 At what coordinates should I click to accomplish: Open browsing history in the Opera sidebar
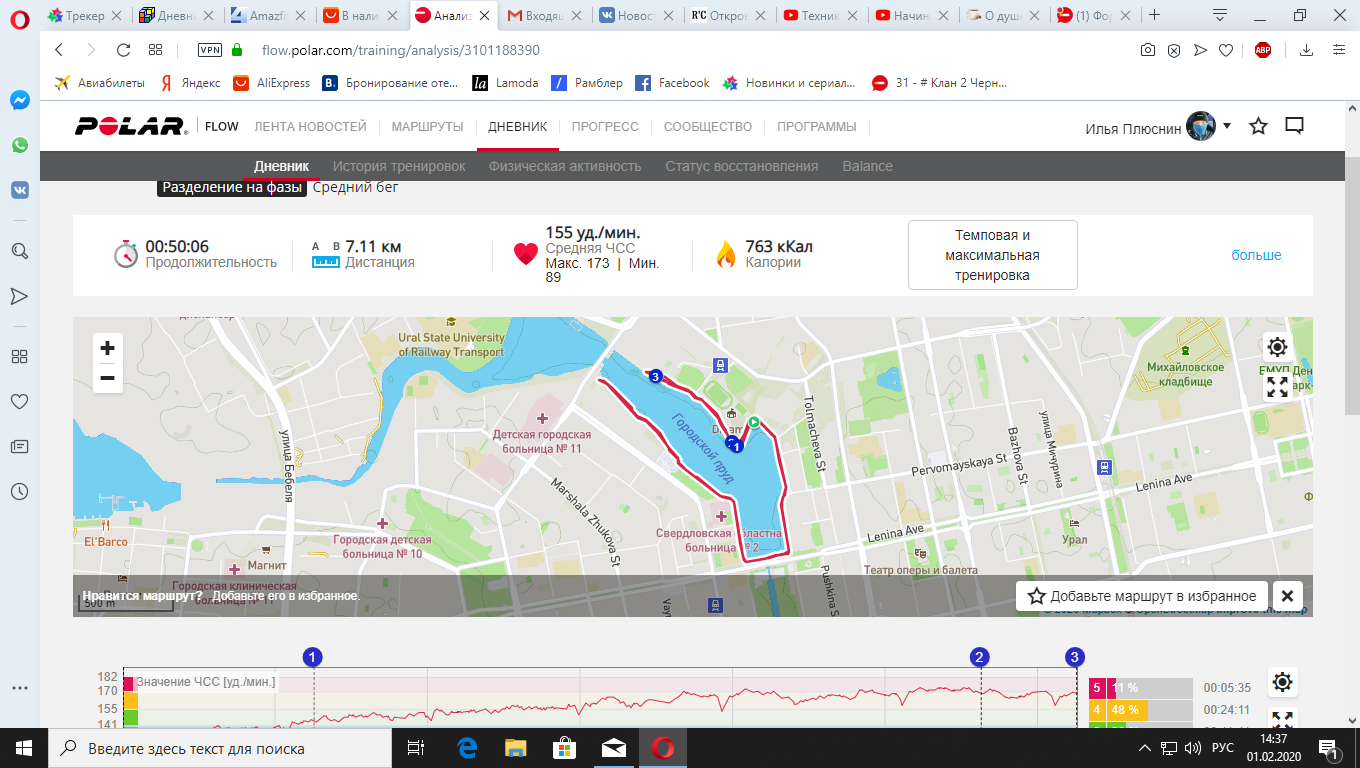(20, 491)
